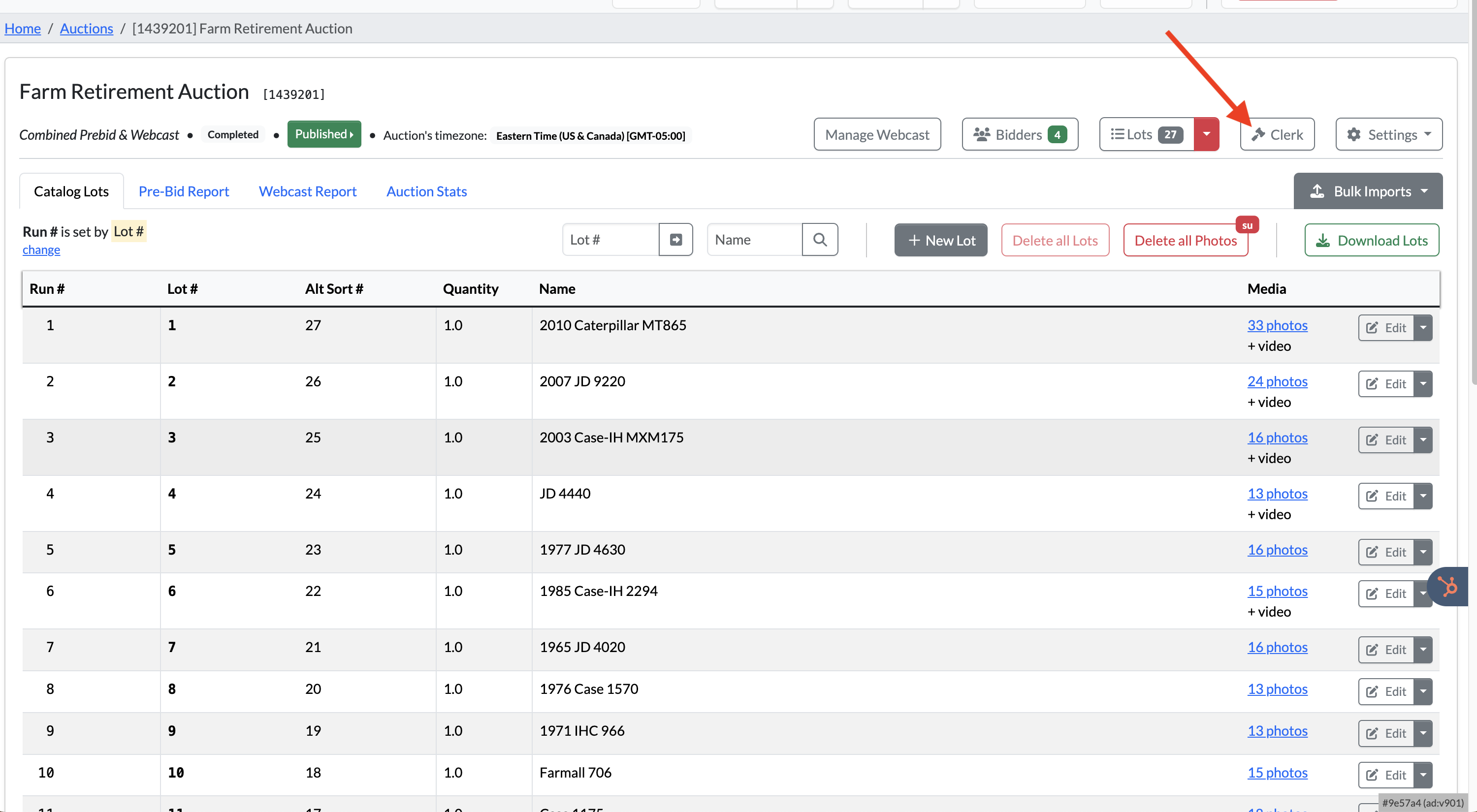Expand Bulk Imports menu

point(1368,191)
